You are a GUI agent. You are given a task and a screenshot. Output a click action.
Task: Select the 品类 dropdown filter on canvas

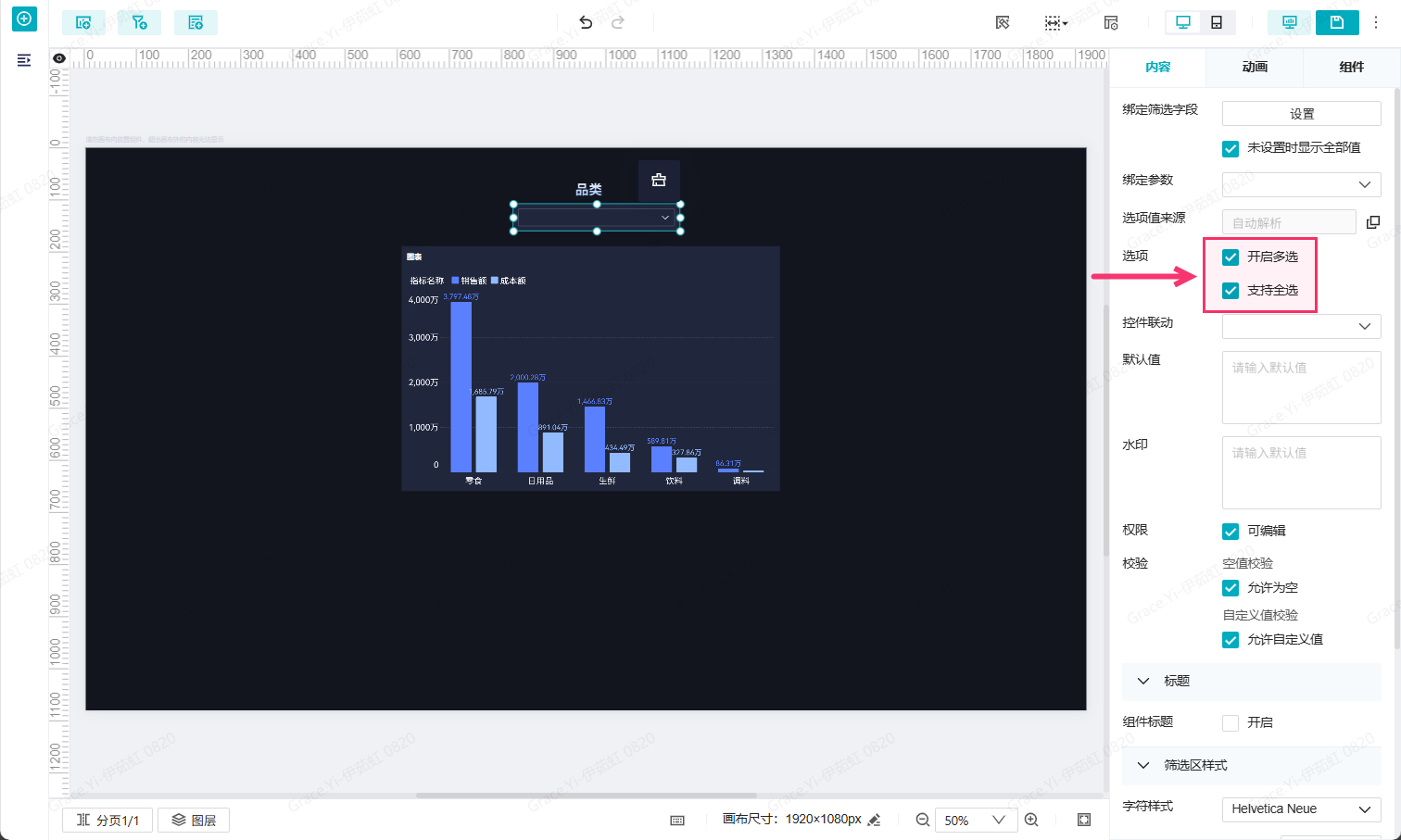[597, 218]
